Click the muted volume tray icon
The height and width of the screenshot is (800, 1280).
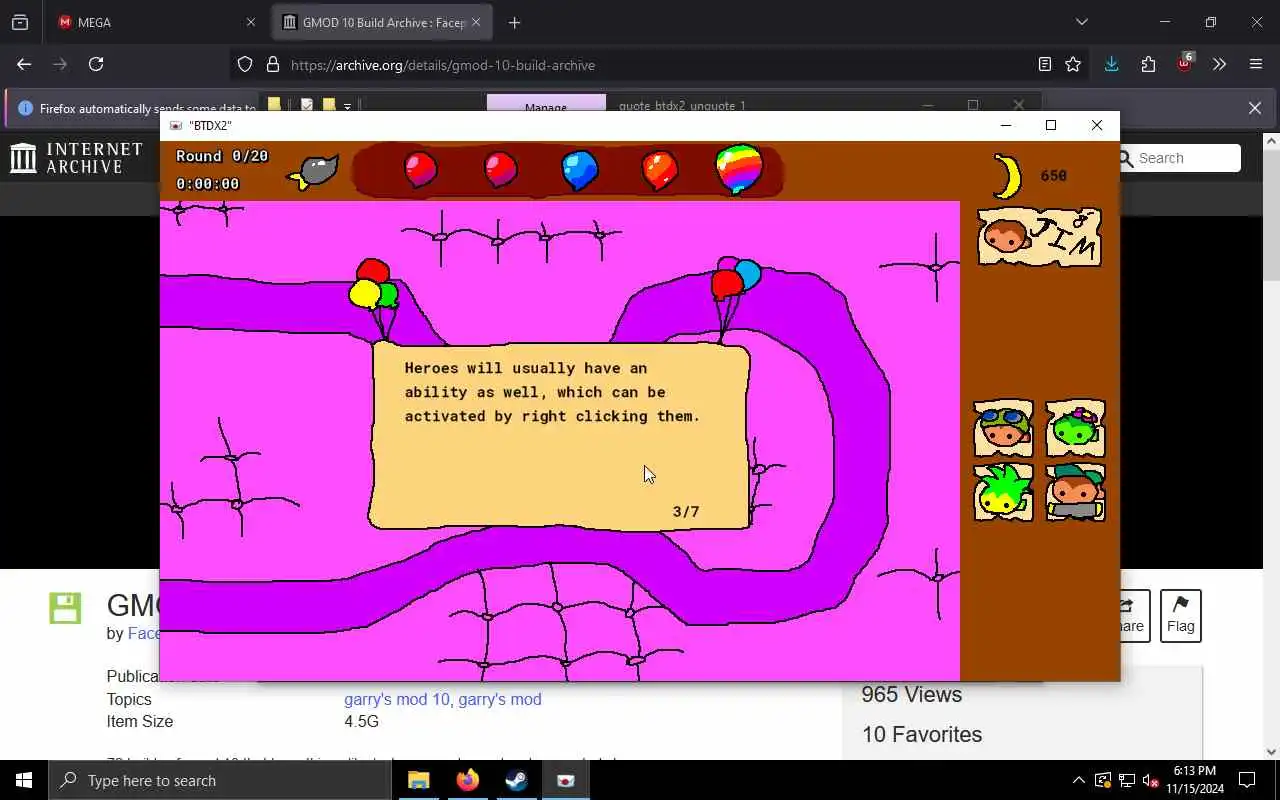pyautogui.click(x=1150, y=780)
